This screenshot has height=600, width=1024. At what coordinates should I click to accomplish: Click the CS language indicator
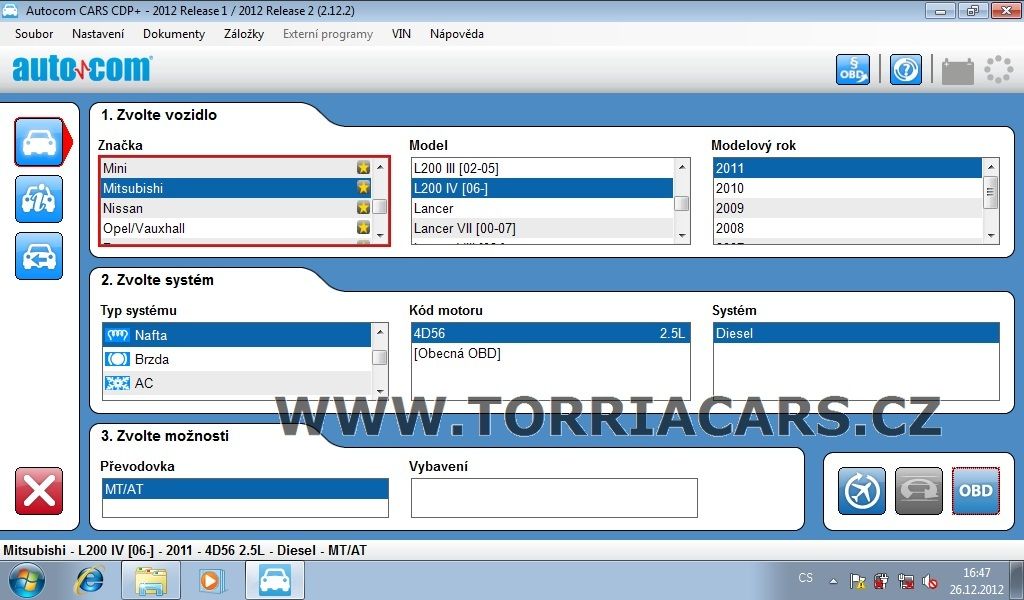pyautogui.click(x=805, y=578)
